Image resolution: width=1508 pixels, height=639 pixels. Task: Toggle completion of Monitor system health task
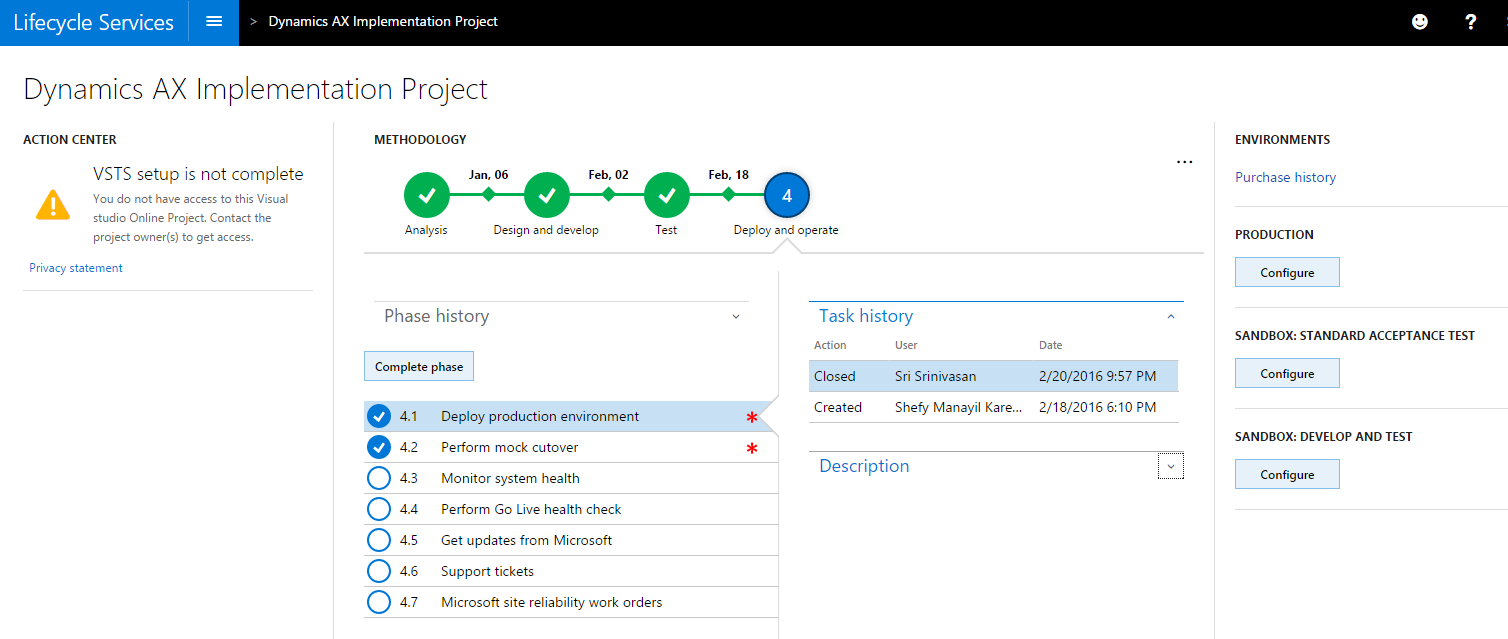[x=379, y=479]
